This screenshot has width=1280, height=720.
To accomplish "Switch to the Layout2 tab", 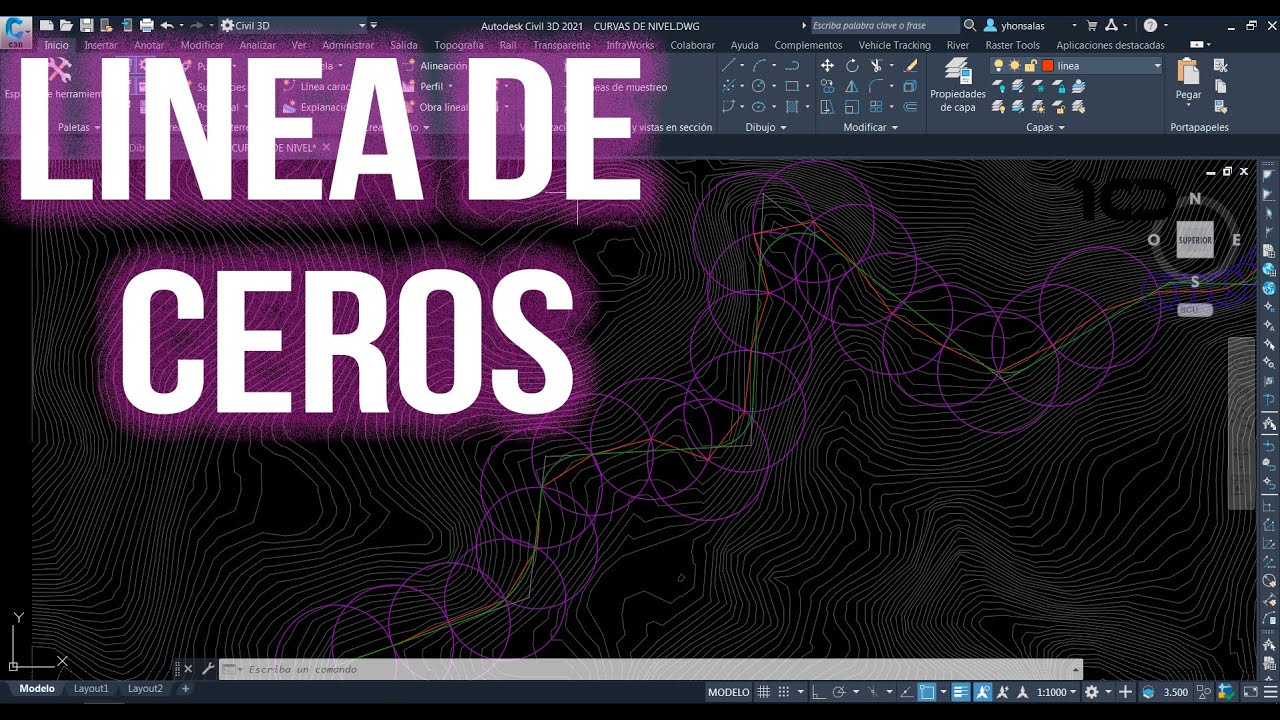I will point(145,689).
